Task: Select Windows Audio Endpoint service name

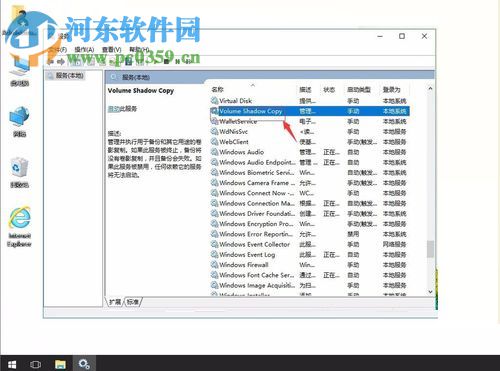Action: (257, 162)
